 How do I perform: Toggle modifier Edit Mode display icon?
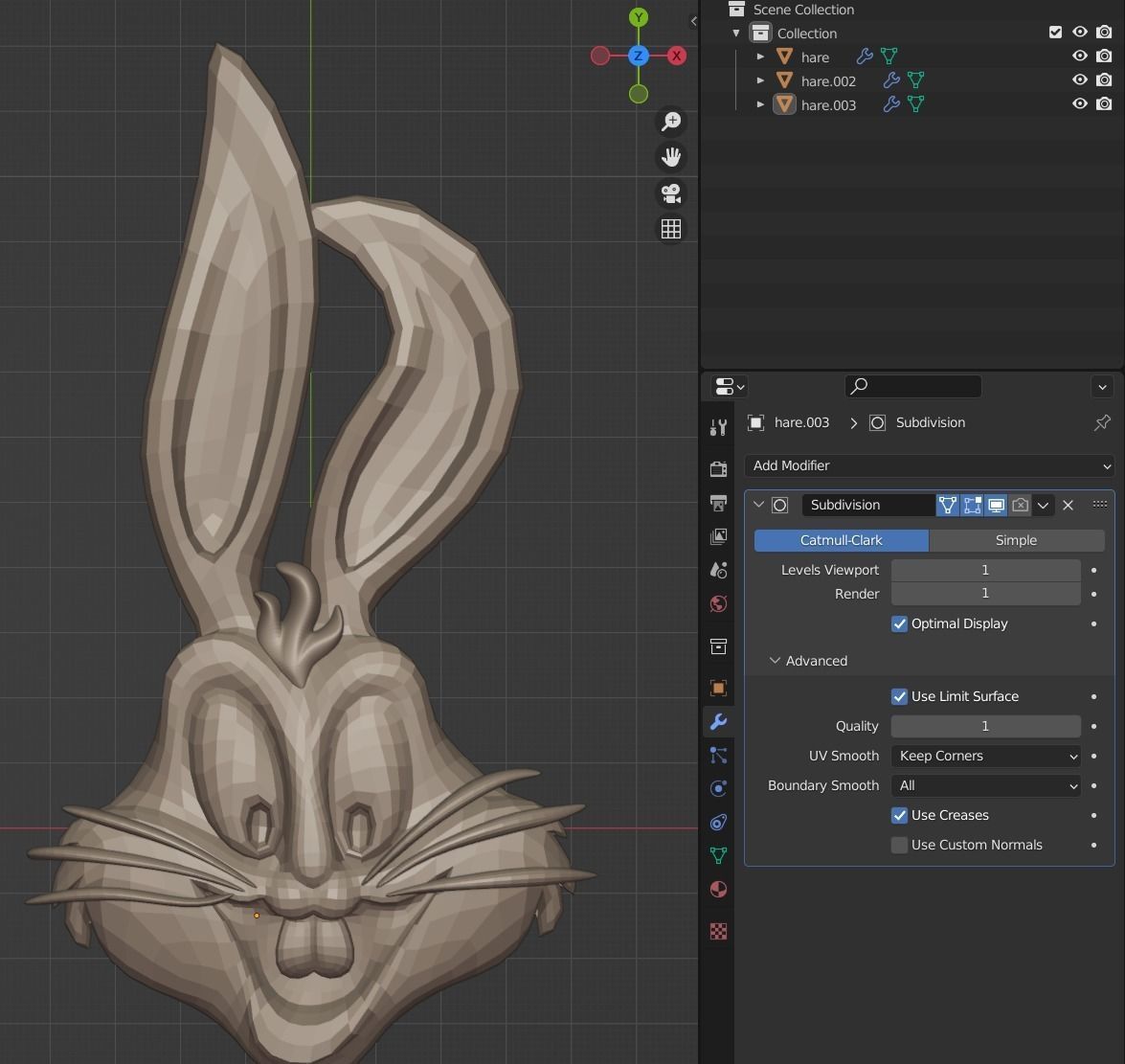(x=948, y=505)
